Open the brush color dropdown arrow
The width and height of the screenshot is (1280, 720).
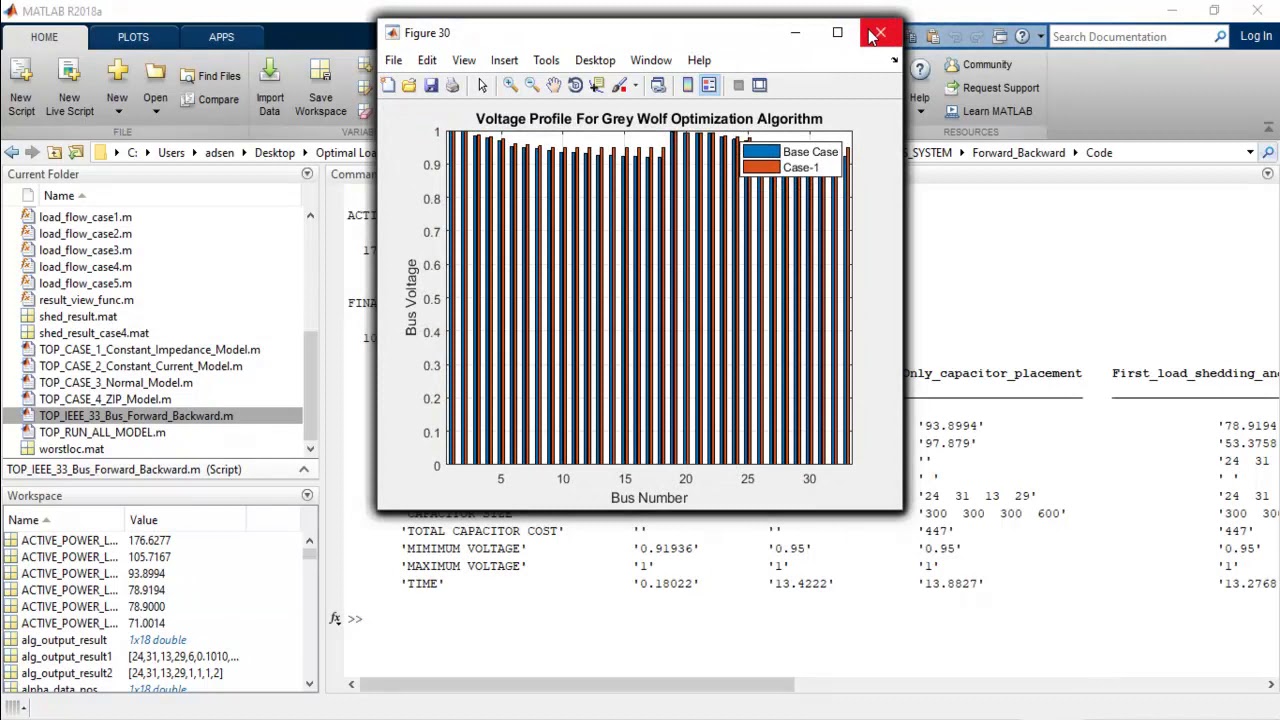(x=635, y=86)
